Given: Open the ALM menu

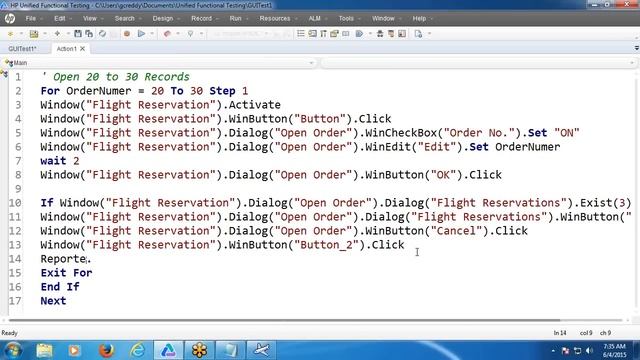Looking at the screenshot, I should pos(314,18).
